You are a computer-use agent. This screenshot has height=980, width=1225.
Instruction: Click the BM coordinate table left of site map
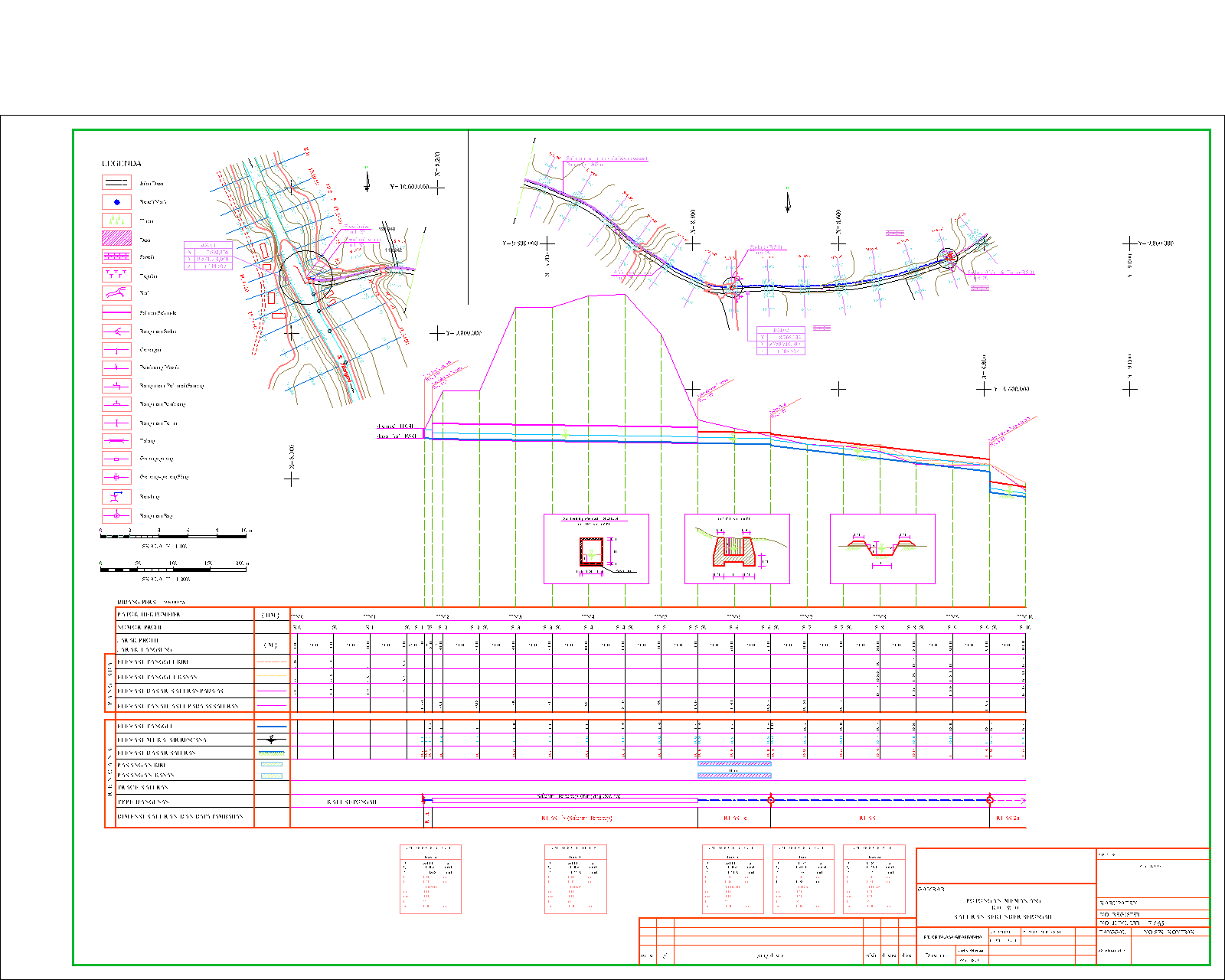pos(207,256)
